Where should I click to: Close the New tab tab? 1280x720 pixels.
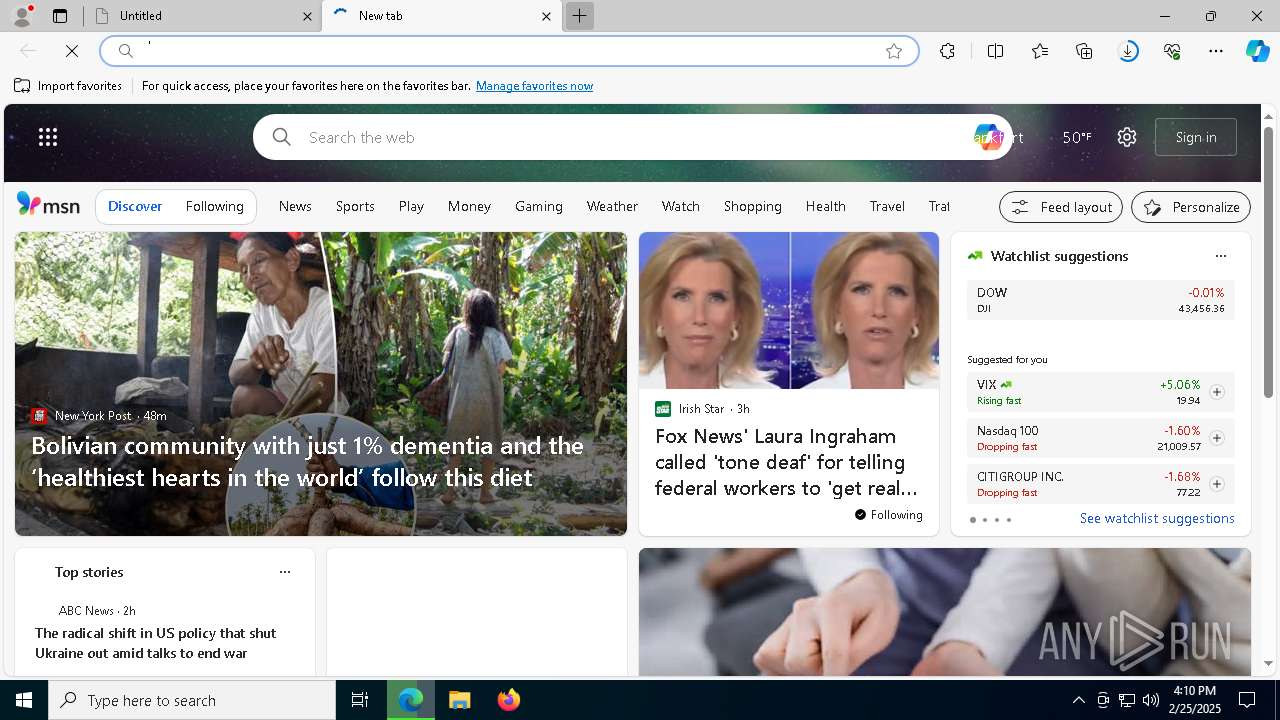[x=546, y=16]
